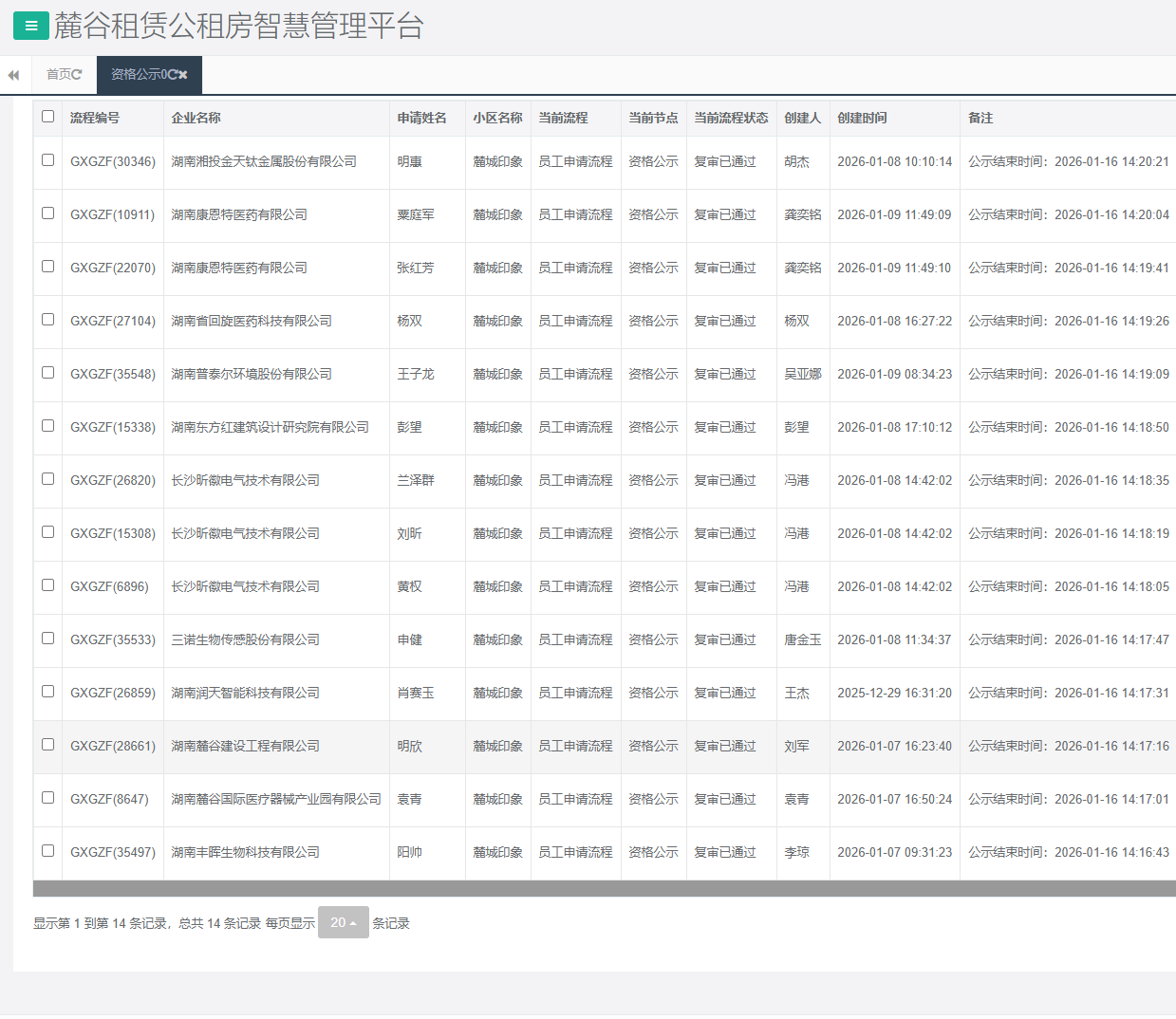Open the page size dropdown showing 20

coord(343,922)
